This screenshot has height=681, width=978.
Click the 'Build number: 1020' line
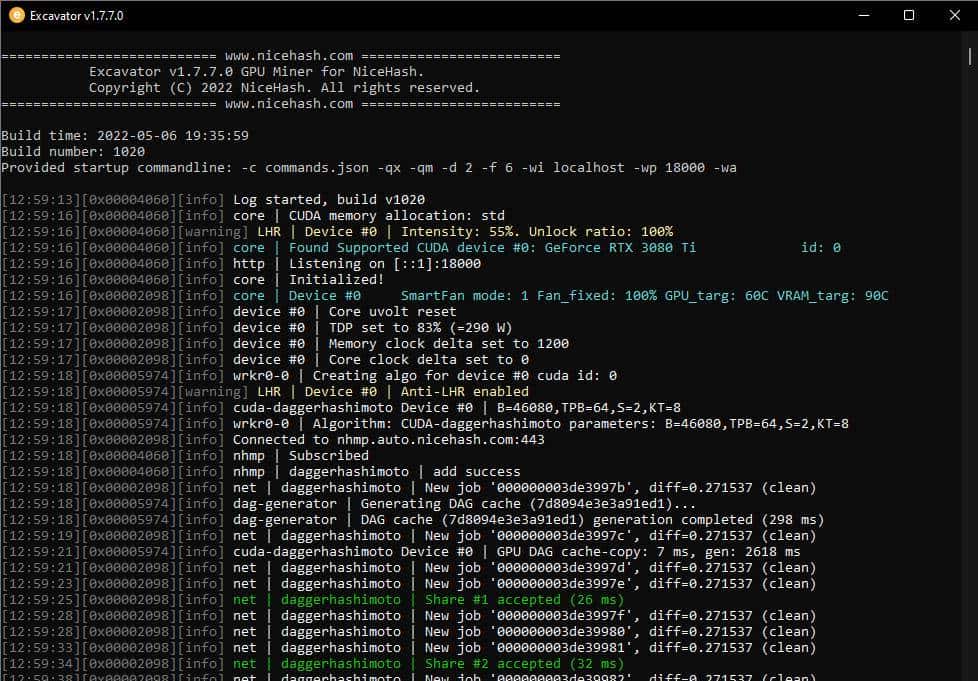coord(73,152)
